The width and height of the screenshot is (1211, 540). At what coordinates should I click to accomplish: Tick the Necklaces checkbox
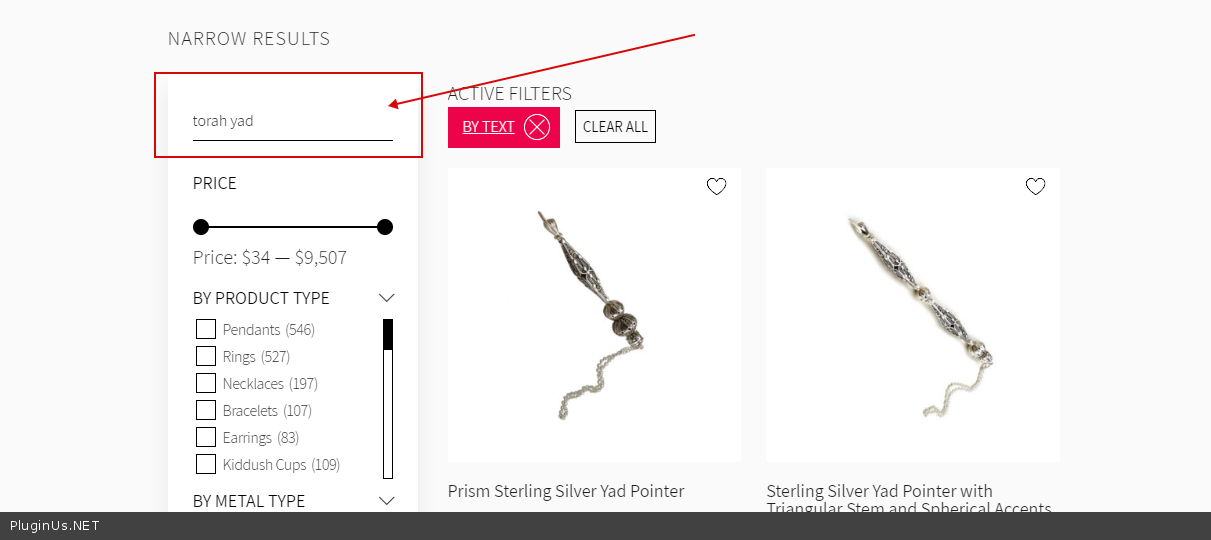206,383
